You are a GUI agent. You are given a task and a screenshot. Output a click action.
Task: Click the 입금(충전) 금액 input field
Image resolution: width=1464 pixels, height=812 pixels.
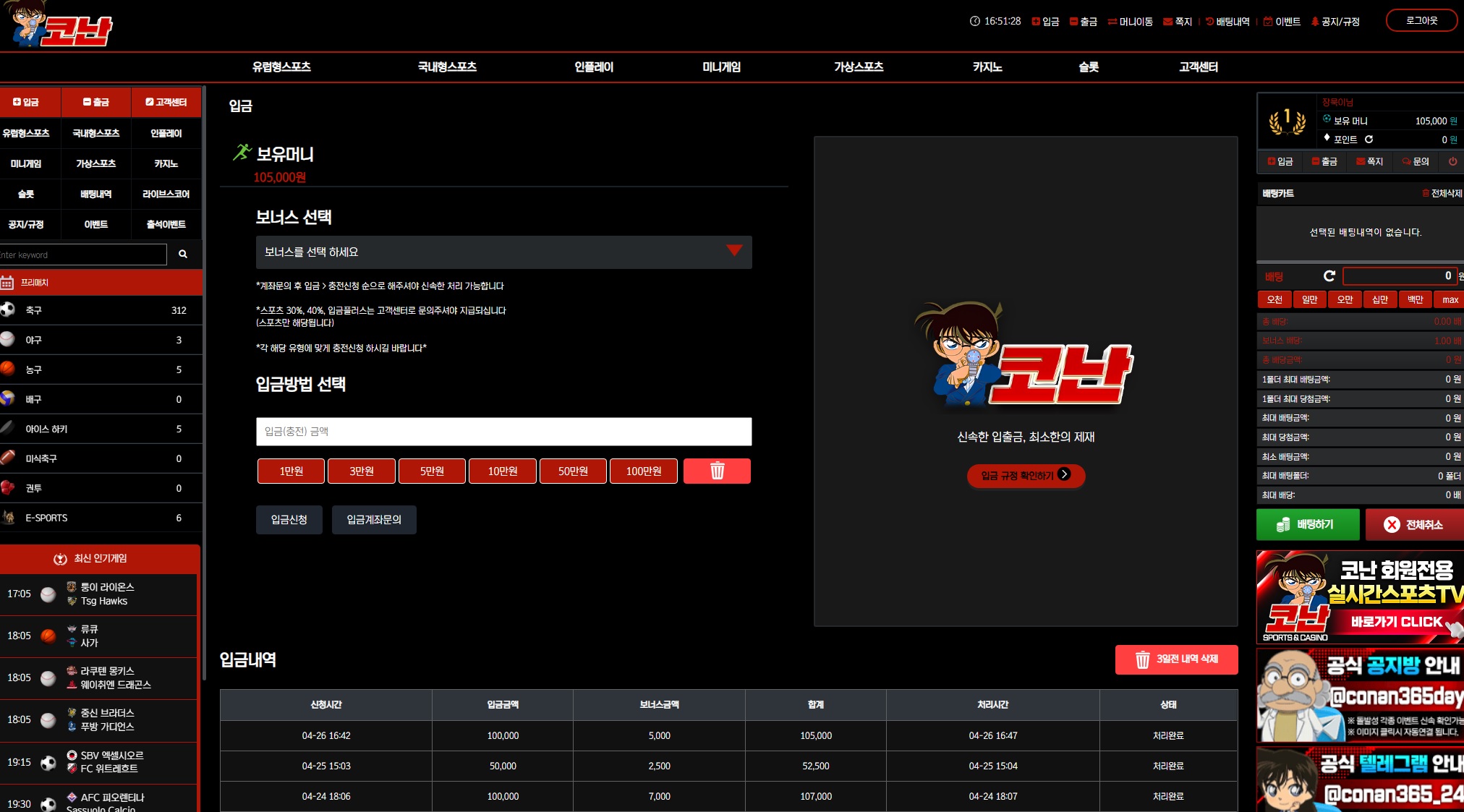[x=503, y=432]
